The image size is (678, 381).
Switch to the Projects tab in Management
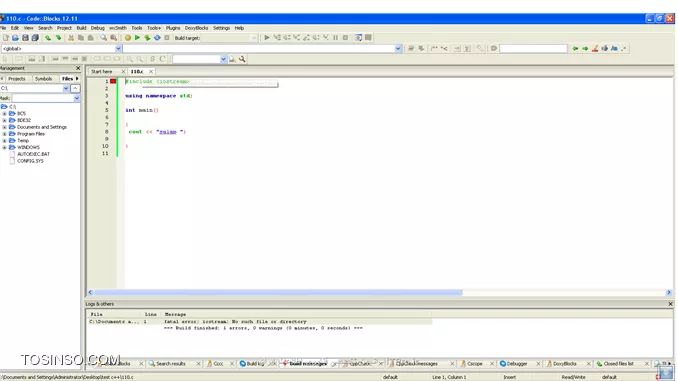[17, 79]
